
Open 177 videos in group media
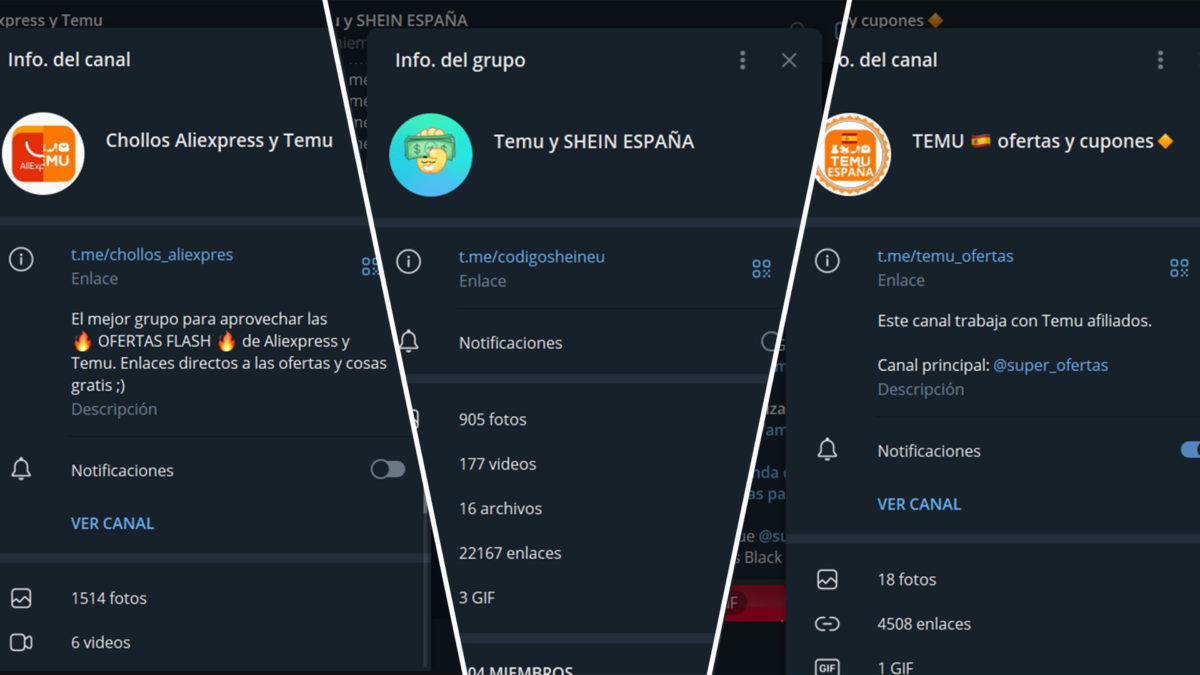498,464
